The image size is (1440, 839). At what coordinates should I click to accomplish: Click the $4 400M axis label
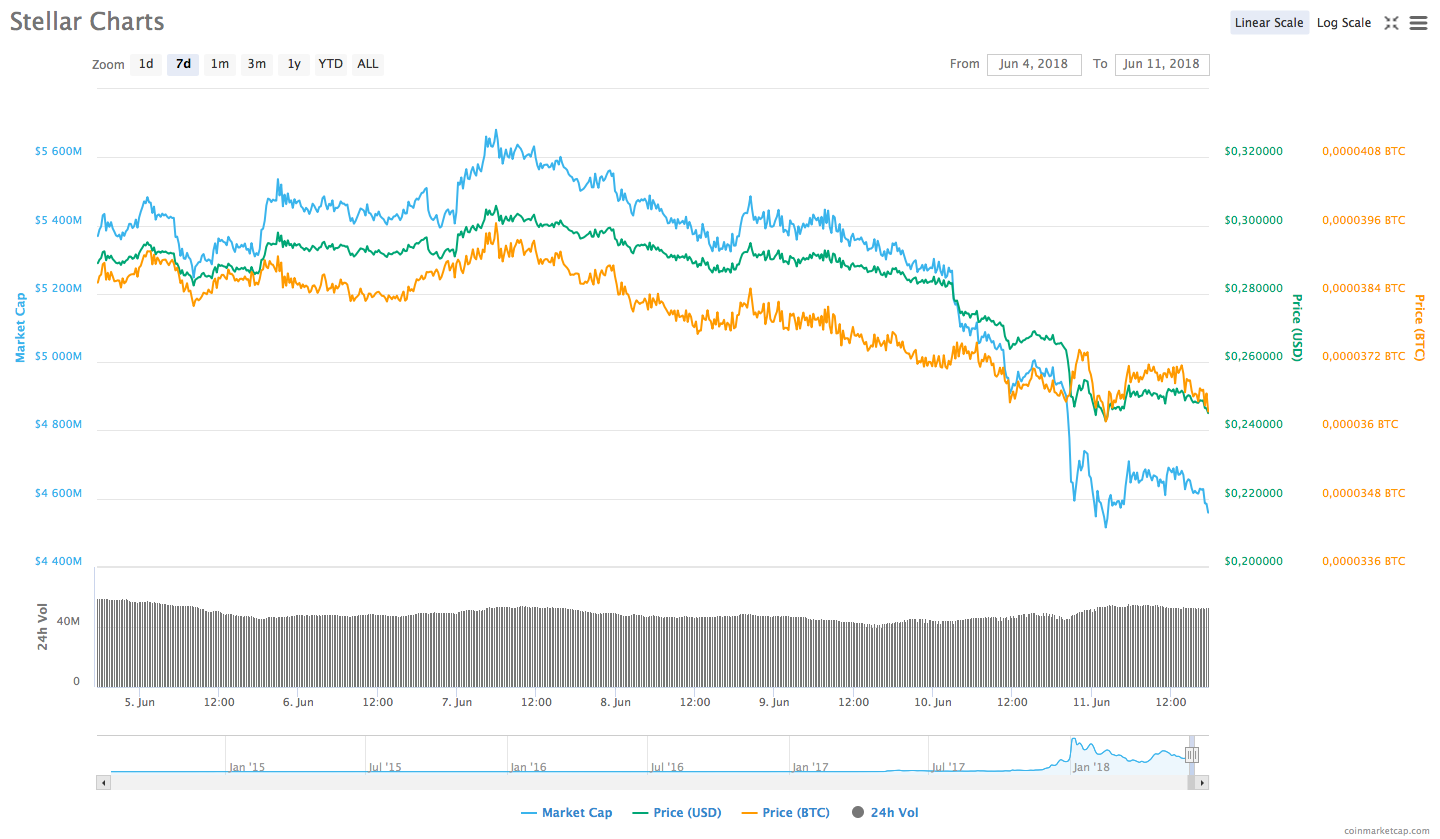point(58,562)
